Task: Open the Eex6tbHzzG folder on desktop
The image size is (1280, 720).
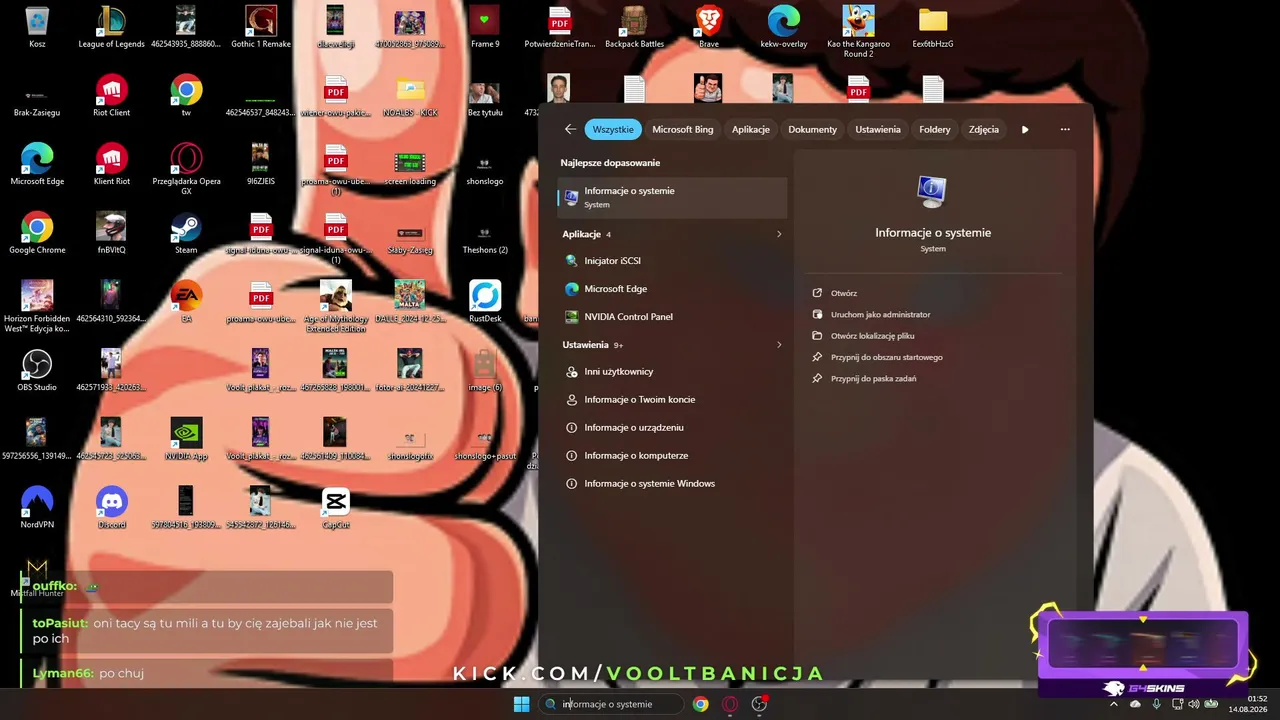Action: (x=933, y=27)
